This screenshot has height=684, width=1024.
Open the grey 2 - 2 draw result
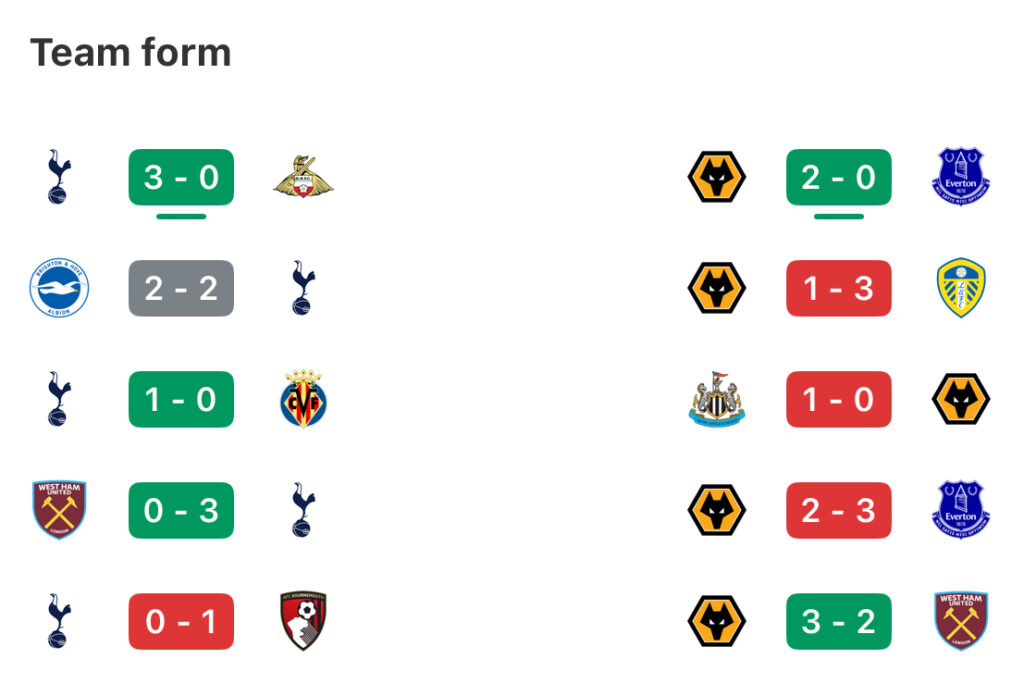pos(181,288)
